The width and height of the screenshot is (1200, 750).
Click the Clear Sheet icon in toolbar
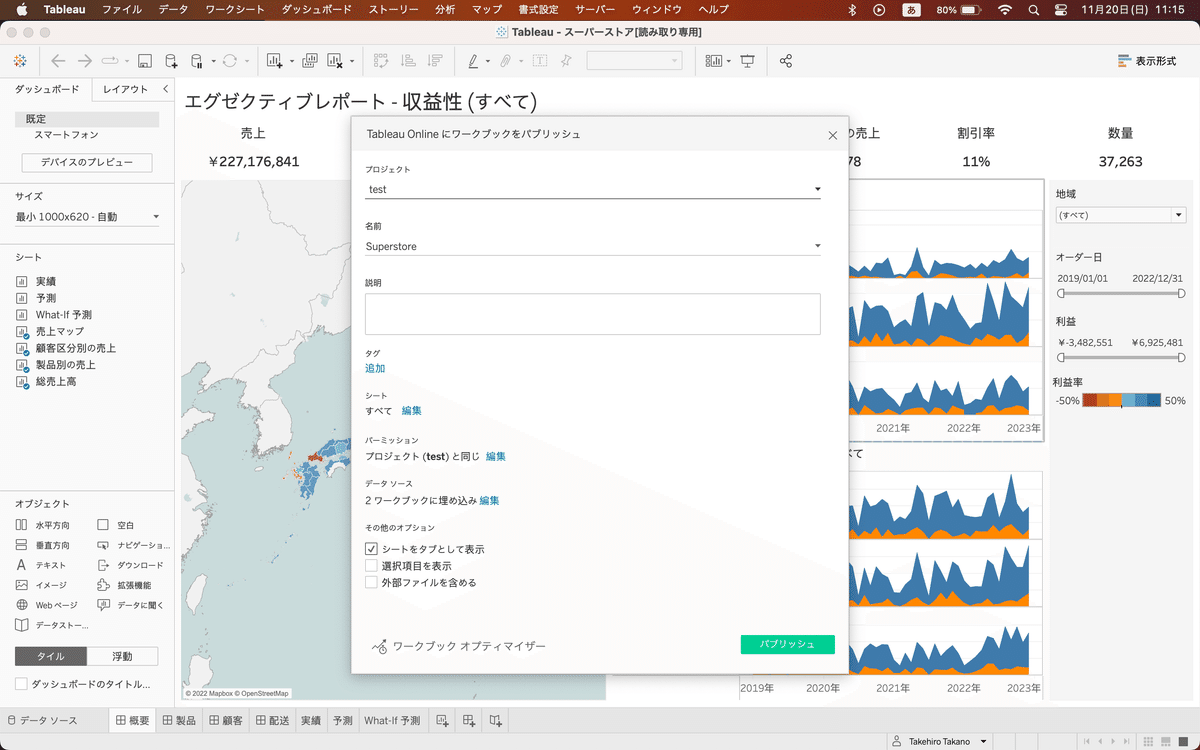pyautogui.click(x=335, y=61)
